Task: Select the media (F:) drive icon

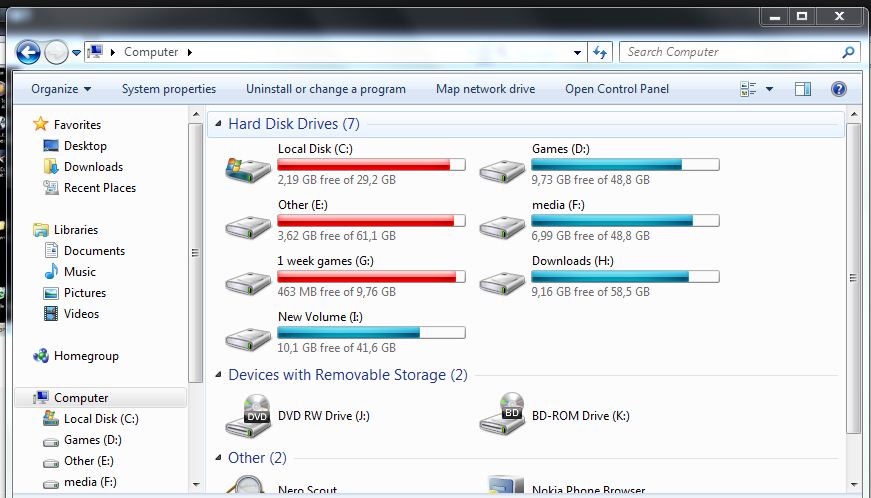Action: coord(502,227)
